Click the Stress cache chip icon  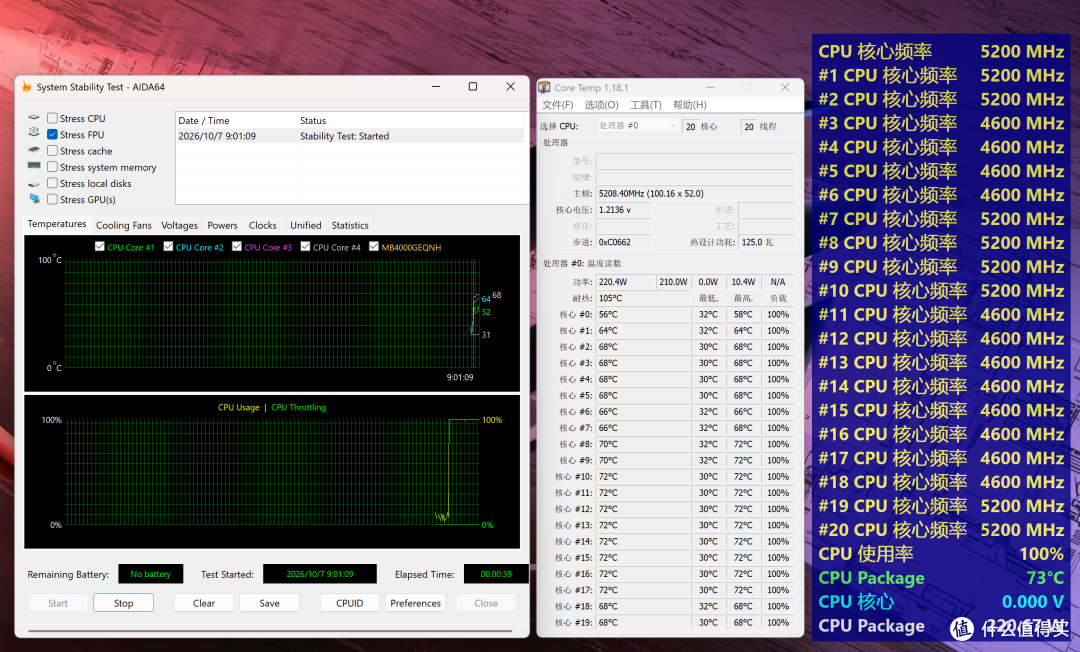[x=34, y=150]
